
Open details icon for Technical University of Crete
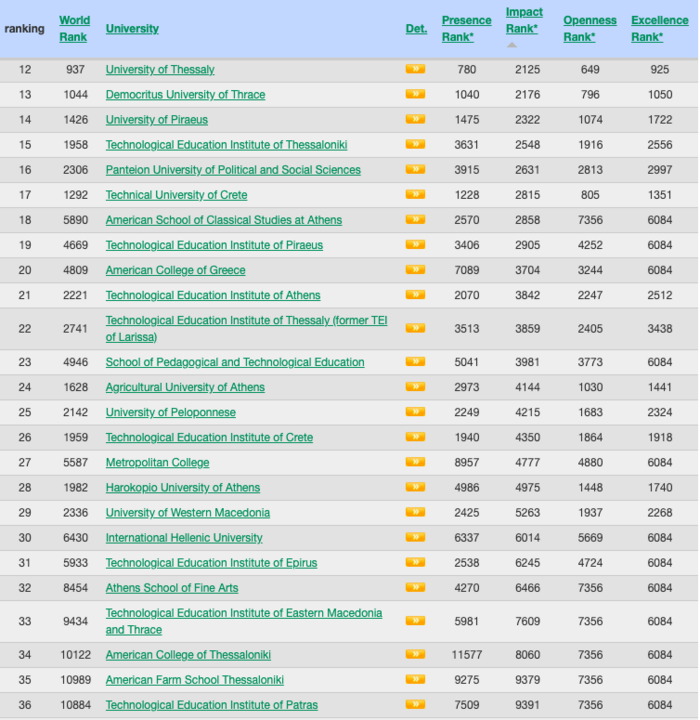[x=415, y=194]
